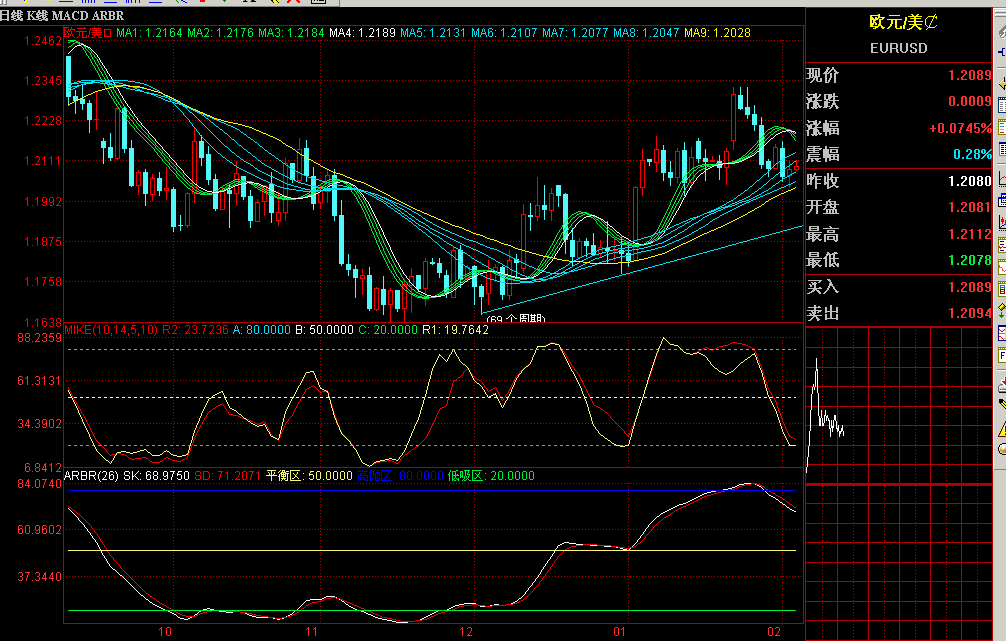
Task: Select the MA9: 1.2028 legend value
Action: coord(717,33)
